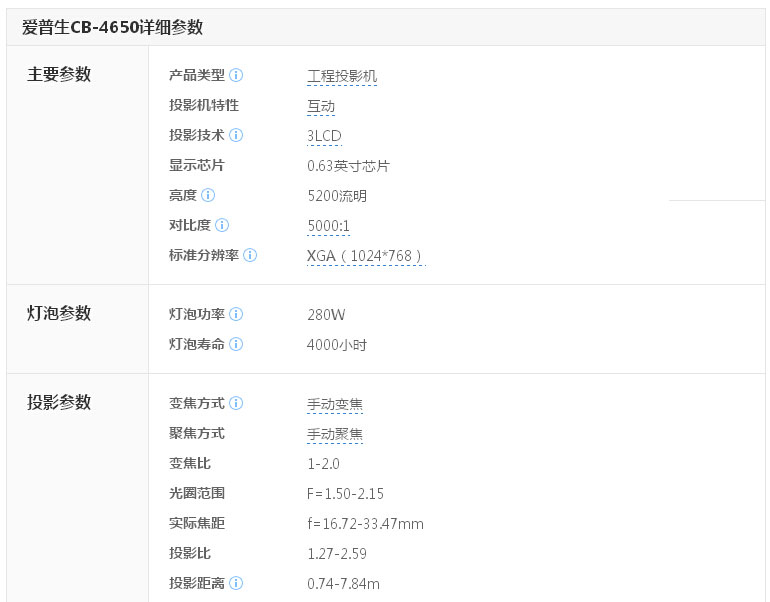Image resolution: width=770 pixels, height=602 pixels.
Task: Open the XGA（1024*768）resolution link
Action: click(x=365, y=256)
